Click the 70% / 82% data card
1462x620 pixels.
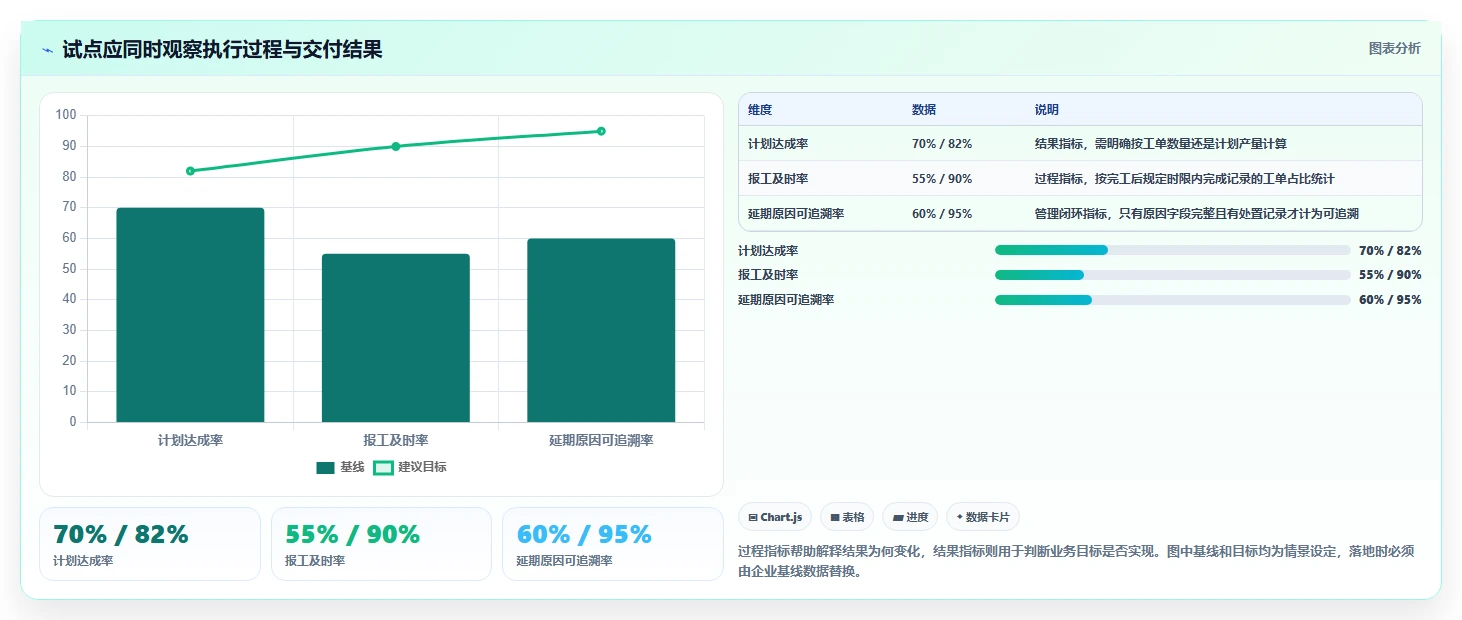click(x=150, y=544)
